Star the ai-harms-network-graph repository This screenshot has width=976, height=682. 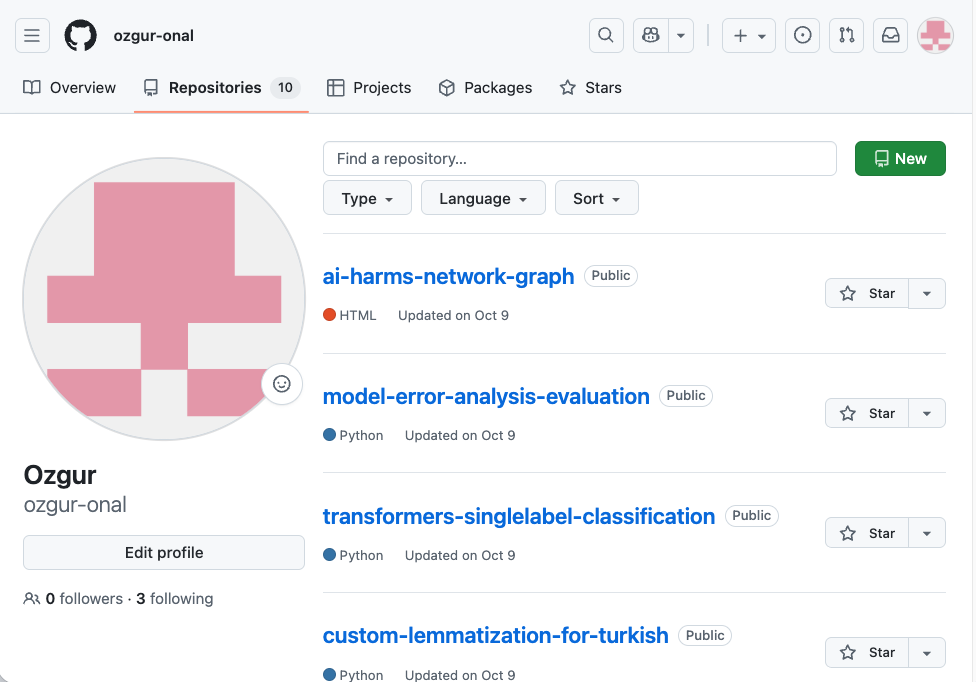pyautogui.click(x=867, y=293)
